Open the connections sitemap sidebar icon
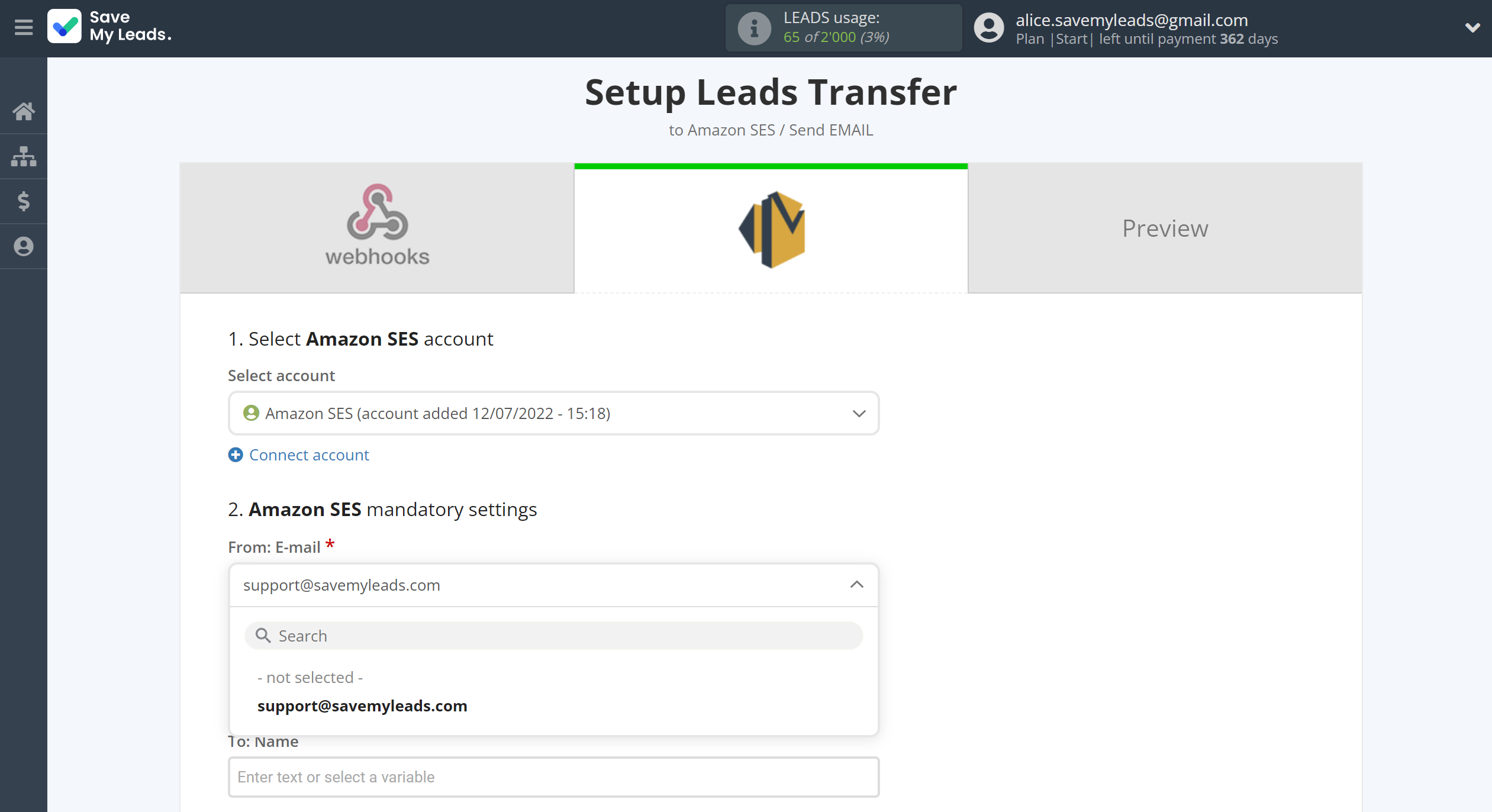This screenshot has height=812, width=1492. tap(24, 156)
